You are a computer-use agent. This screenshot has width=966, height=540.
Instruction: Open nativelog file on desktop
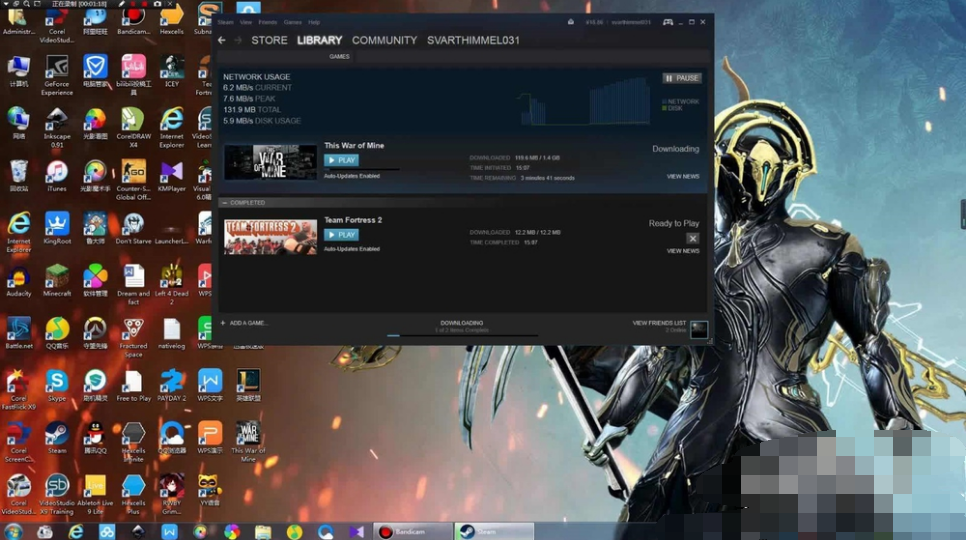[x=171, y=333]
